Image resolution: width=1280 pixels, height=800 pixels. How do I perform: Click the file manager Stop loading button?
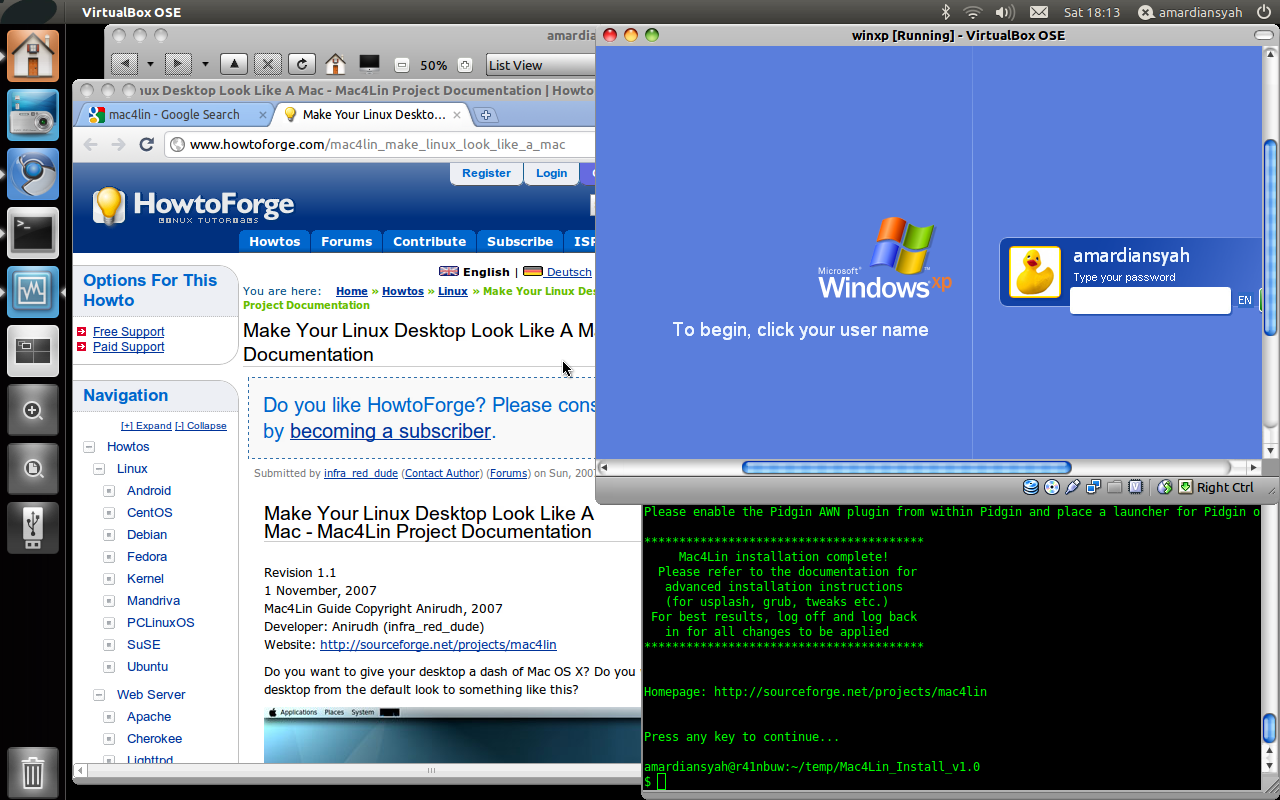[x=267, y=64]
